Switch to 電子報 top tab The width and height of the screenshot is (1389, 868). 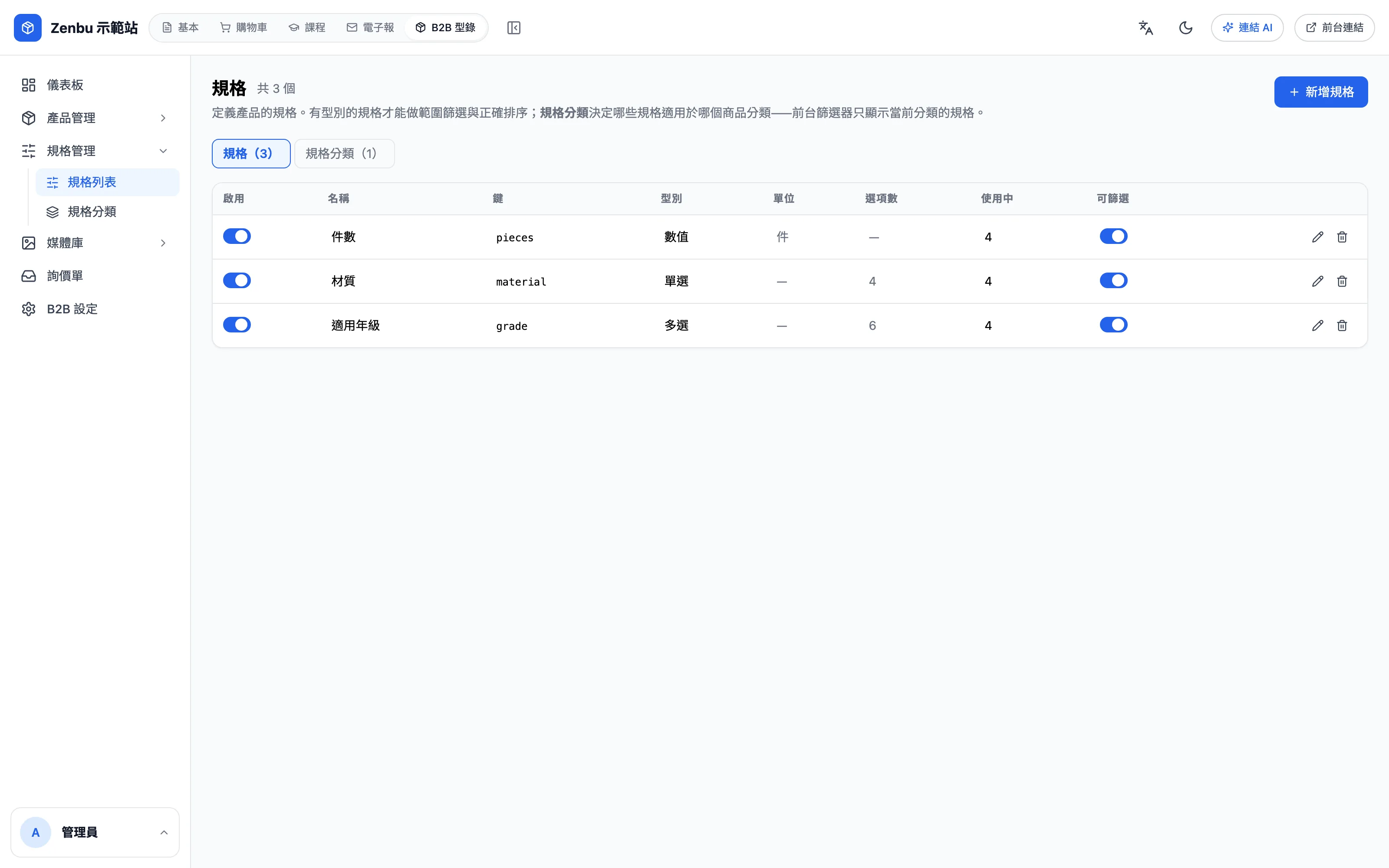[370, 27]
